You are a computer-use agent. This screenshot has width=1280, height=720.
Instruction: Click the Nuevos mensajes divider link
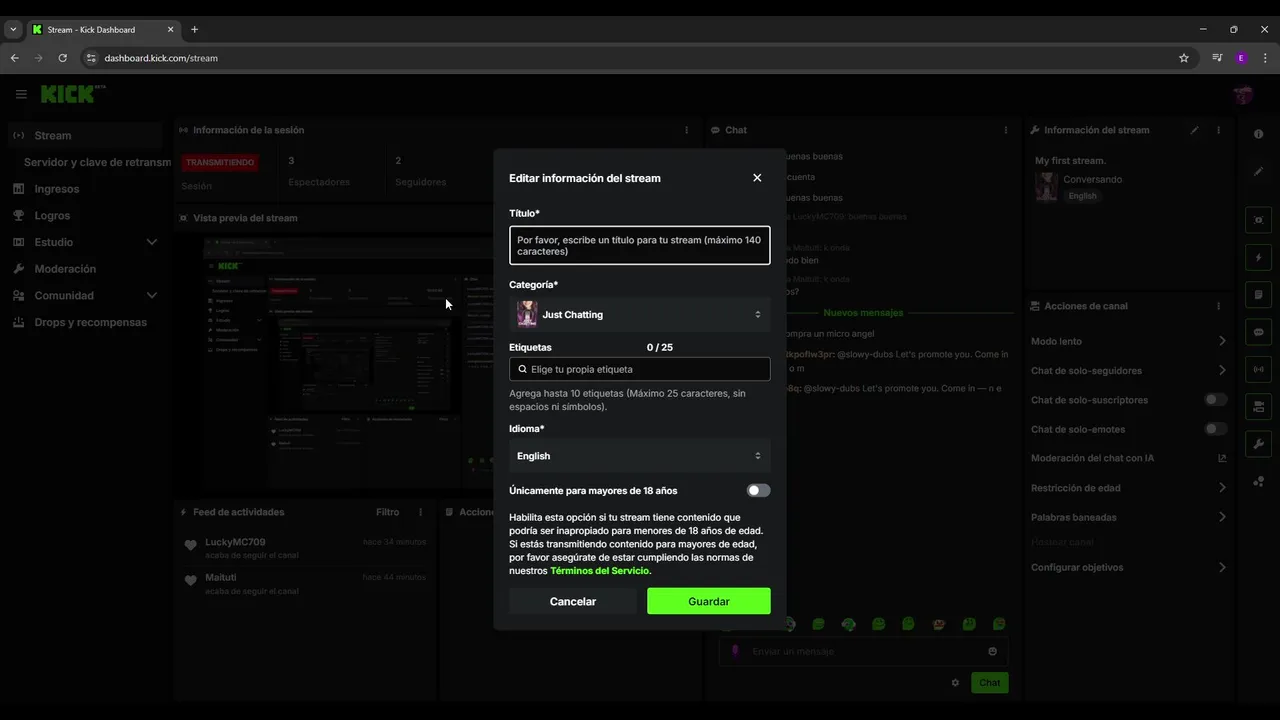click(x=863, y=313)
